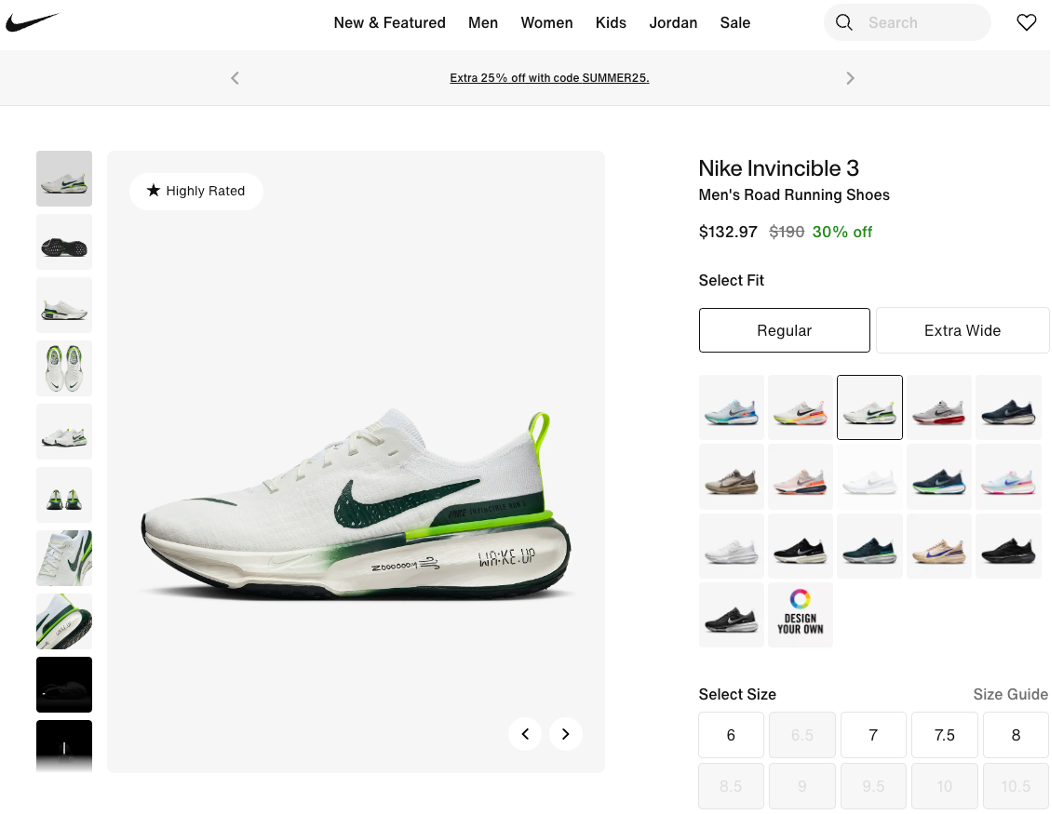Choose the navy with green sole colorway
Viewport: 1052px width, 814px height.
click(939, 476)
